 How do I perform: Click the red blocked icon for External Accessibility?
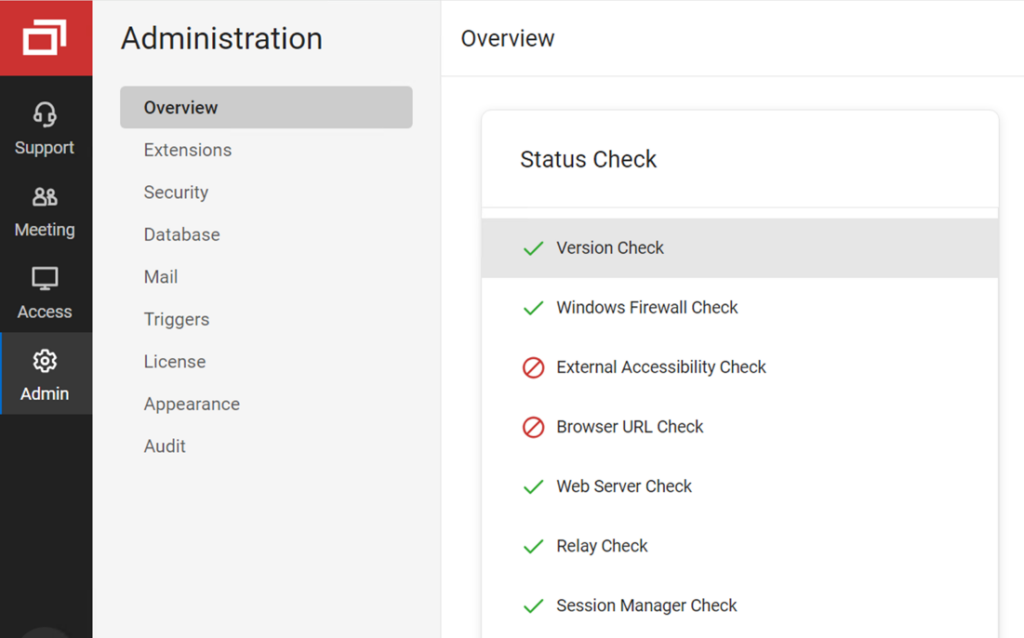[533, 368]
